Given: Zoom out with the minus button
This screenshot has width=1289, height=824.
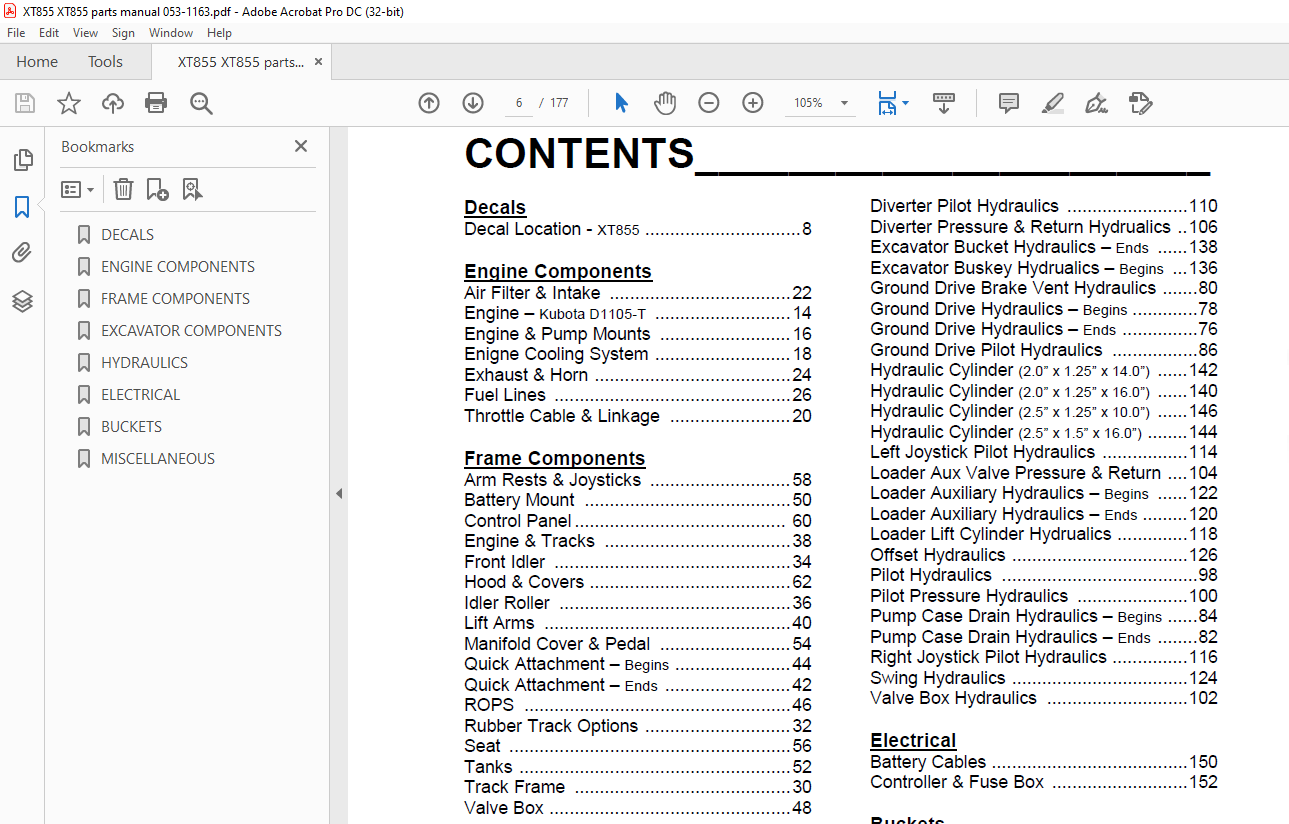Looking at the screenshot, I should pyautogui.click(x=709, y=103).
